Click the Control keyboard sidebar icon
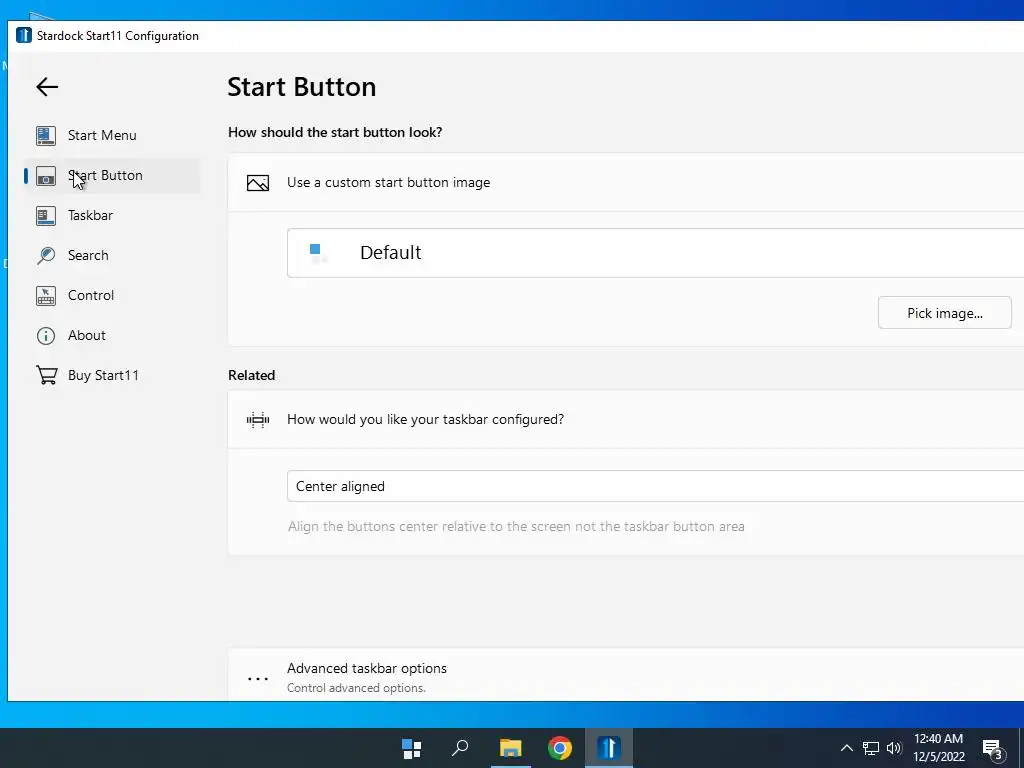The height and width of the screenshot is (768, 1024). tap(46, 296)
